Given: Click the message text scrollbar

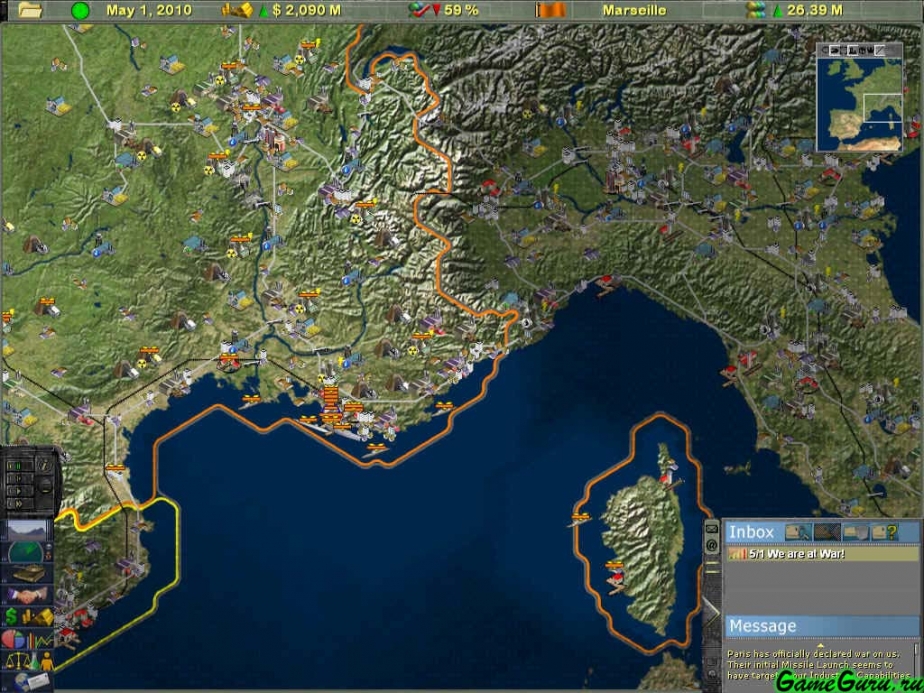Looking at the screenshot, I should click(916, 660).
